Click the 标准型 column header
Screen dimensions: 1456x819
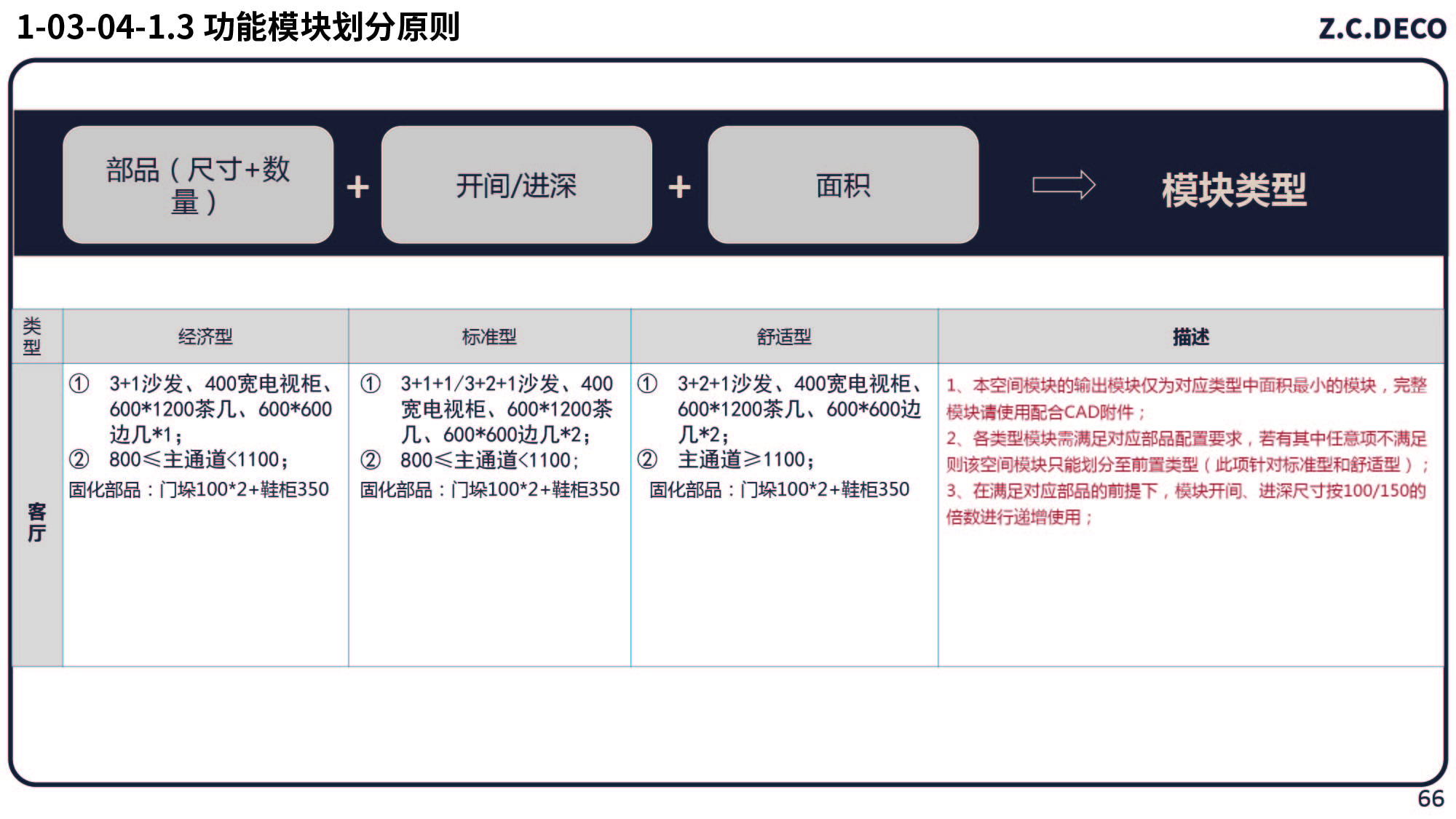click(x=489, y=336)
